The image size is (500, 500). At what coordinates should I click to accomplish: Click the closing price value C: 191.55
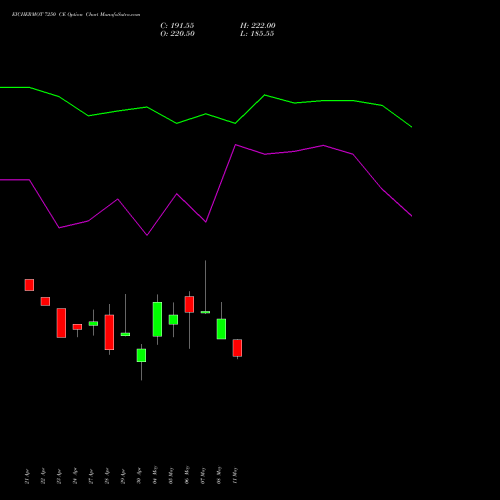(177, 26)
